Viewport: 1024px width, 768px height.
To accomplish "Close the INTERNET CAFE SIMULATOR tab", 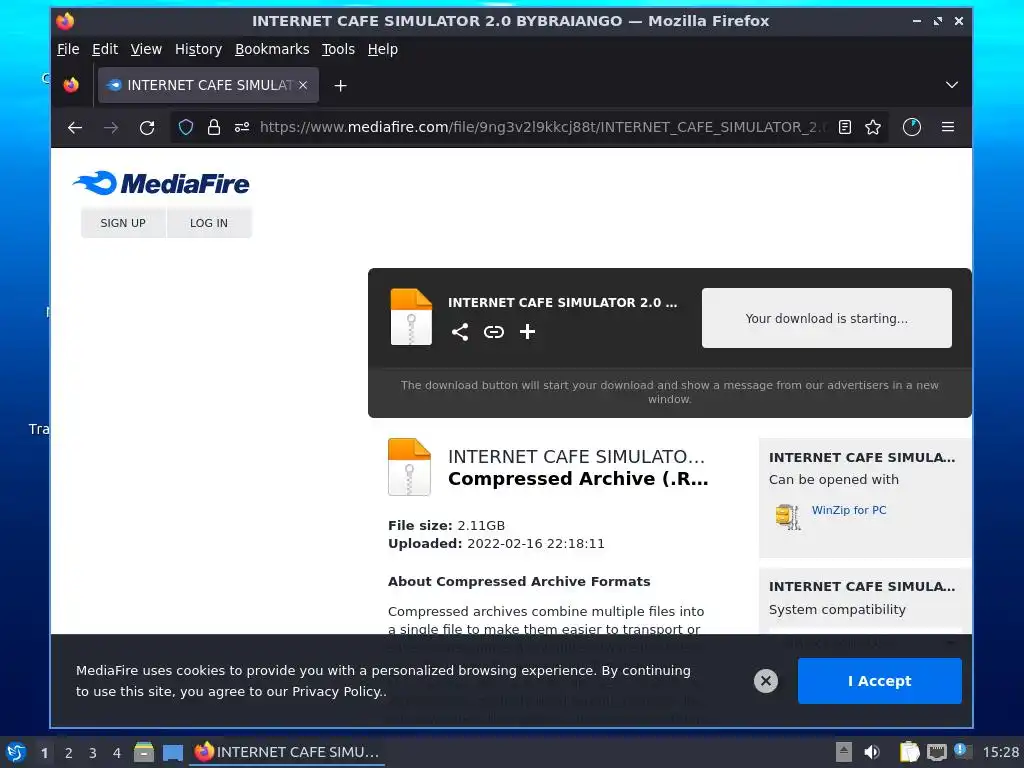I will click(x=303, y=86).
